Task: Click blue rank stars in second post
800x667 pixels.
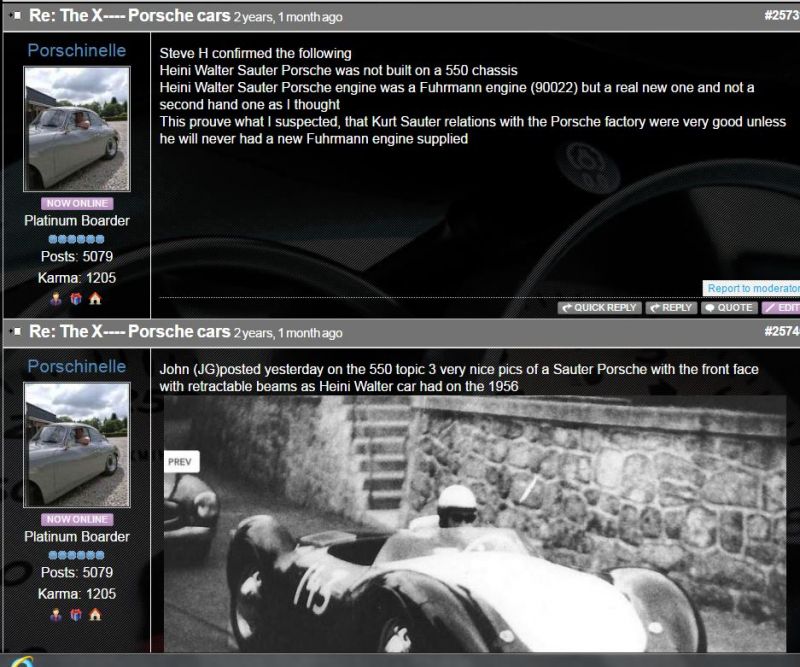Action: [77, 555]
